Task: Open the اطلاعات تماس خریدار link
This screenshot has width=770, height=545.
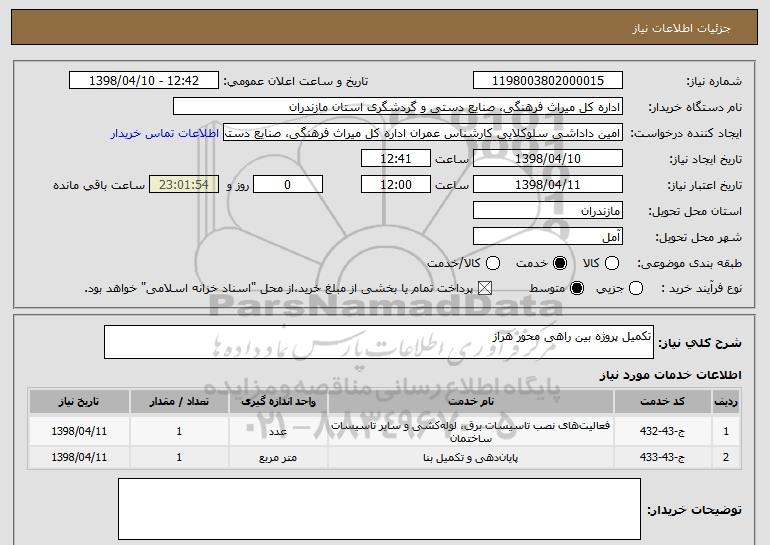Action: [x=165, y=133]
